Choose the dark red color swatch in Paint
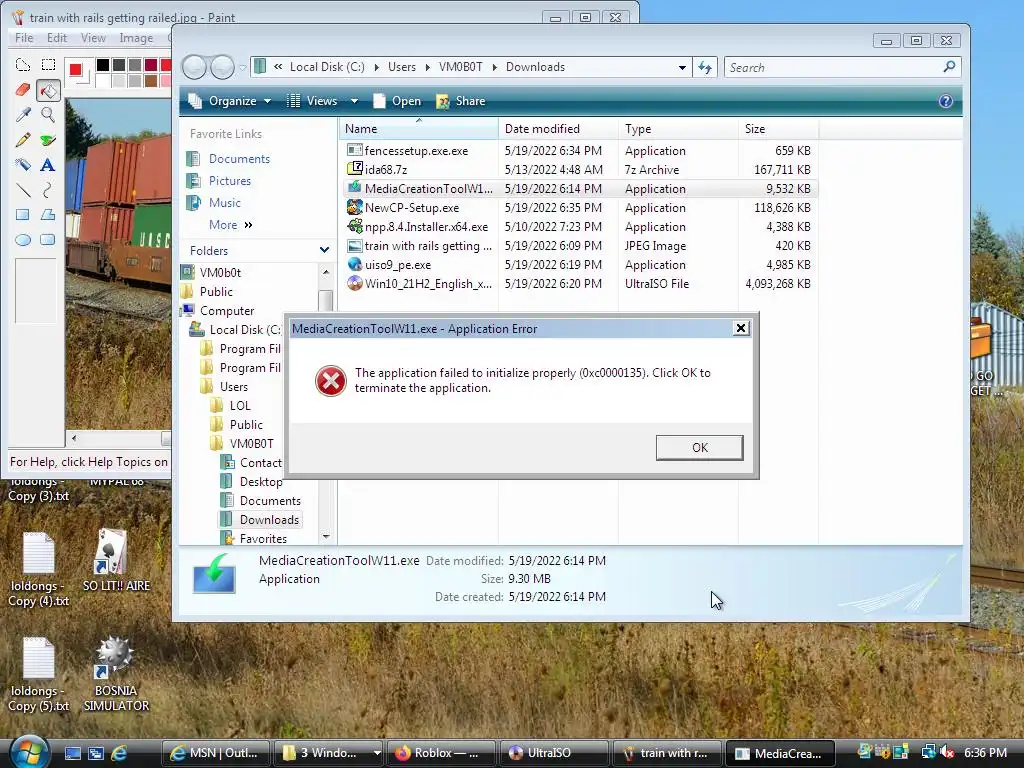 (x=151, y=65)
